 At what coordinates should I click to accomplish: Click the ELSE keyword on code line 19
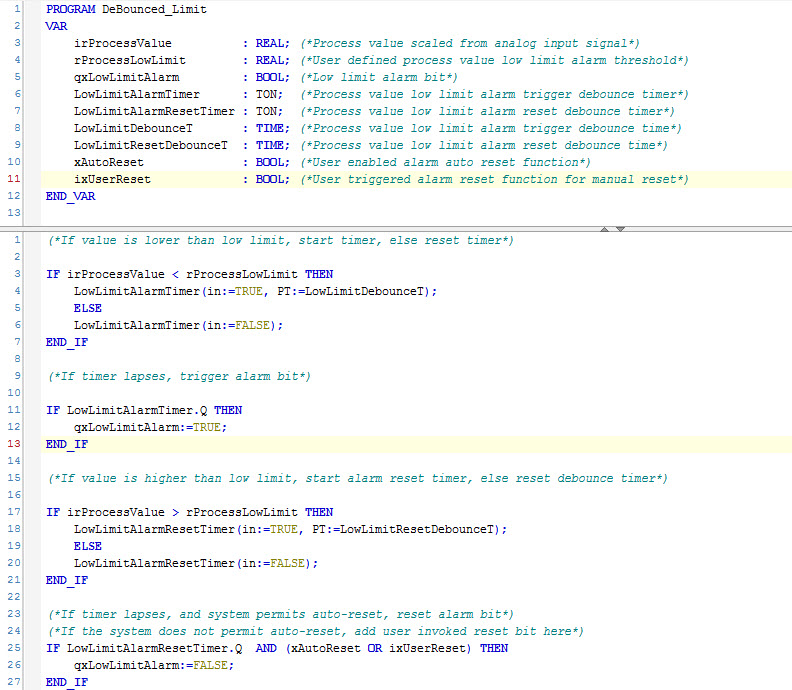[88, 546]
